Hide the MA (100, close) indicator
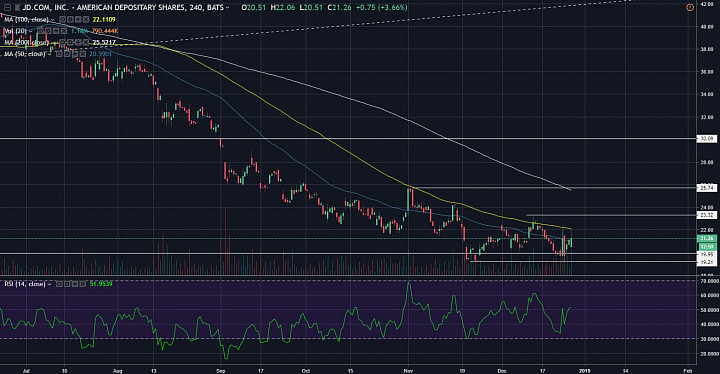The image size is (720, 374). click(62, 20)
